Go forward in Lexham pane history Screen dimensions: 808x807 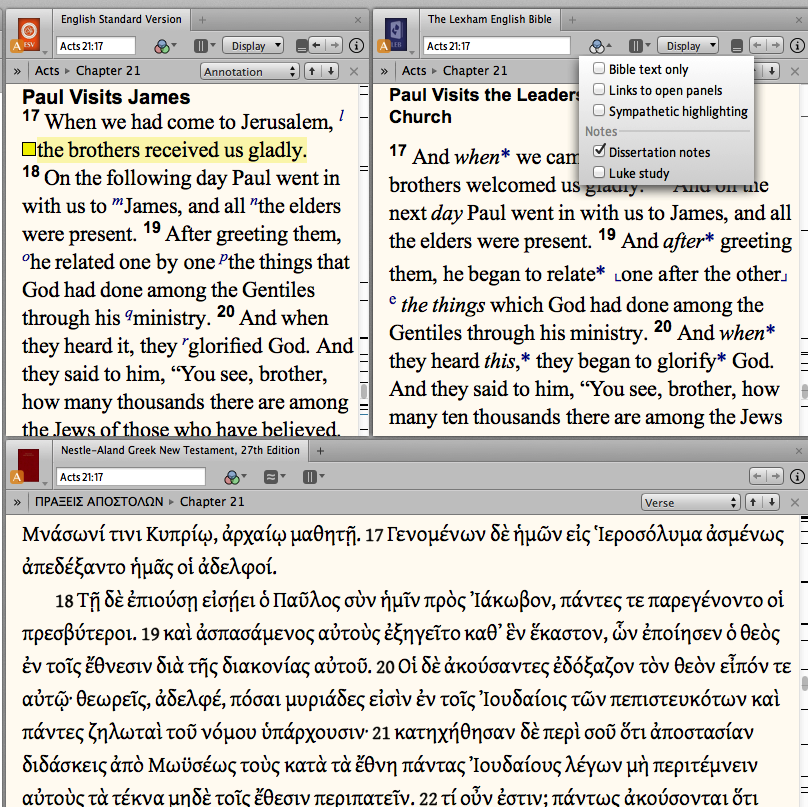click(775, 45)
